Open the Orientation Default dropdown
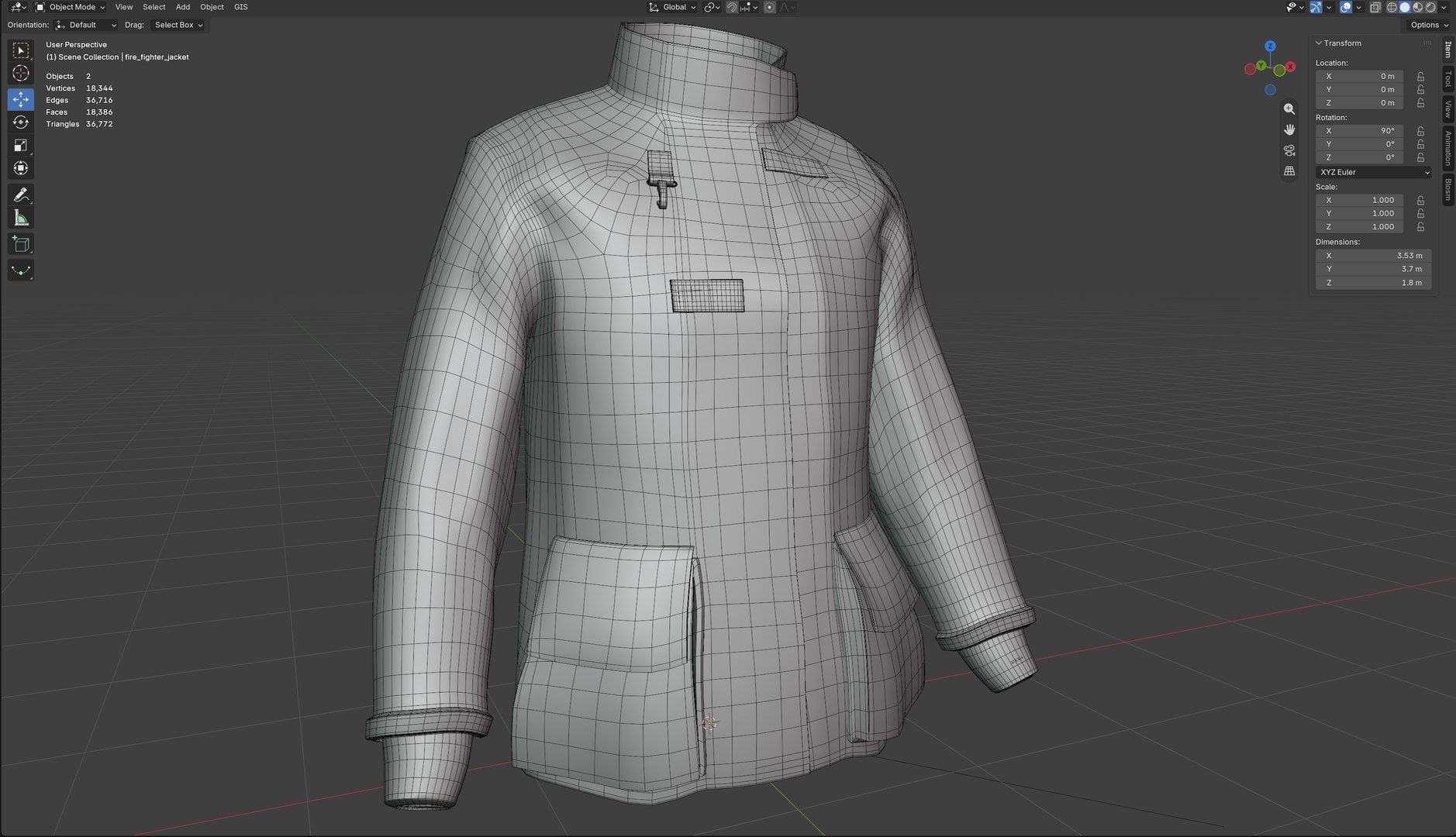This screenshot has height=837, width=1456. click(86, 25)
